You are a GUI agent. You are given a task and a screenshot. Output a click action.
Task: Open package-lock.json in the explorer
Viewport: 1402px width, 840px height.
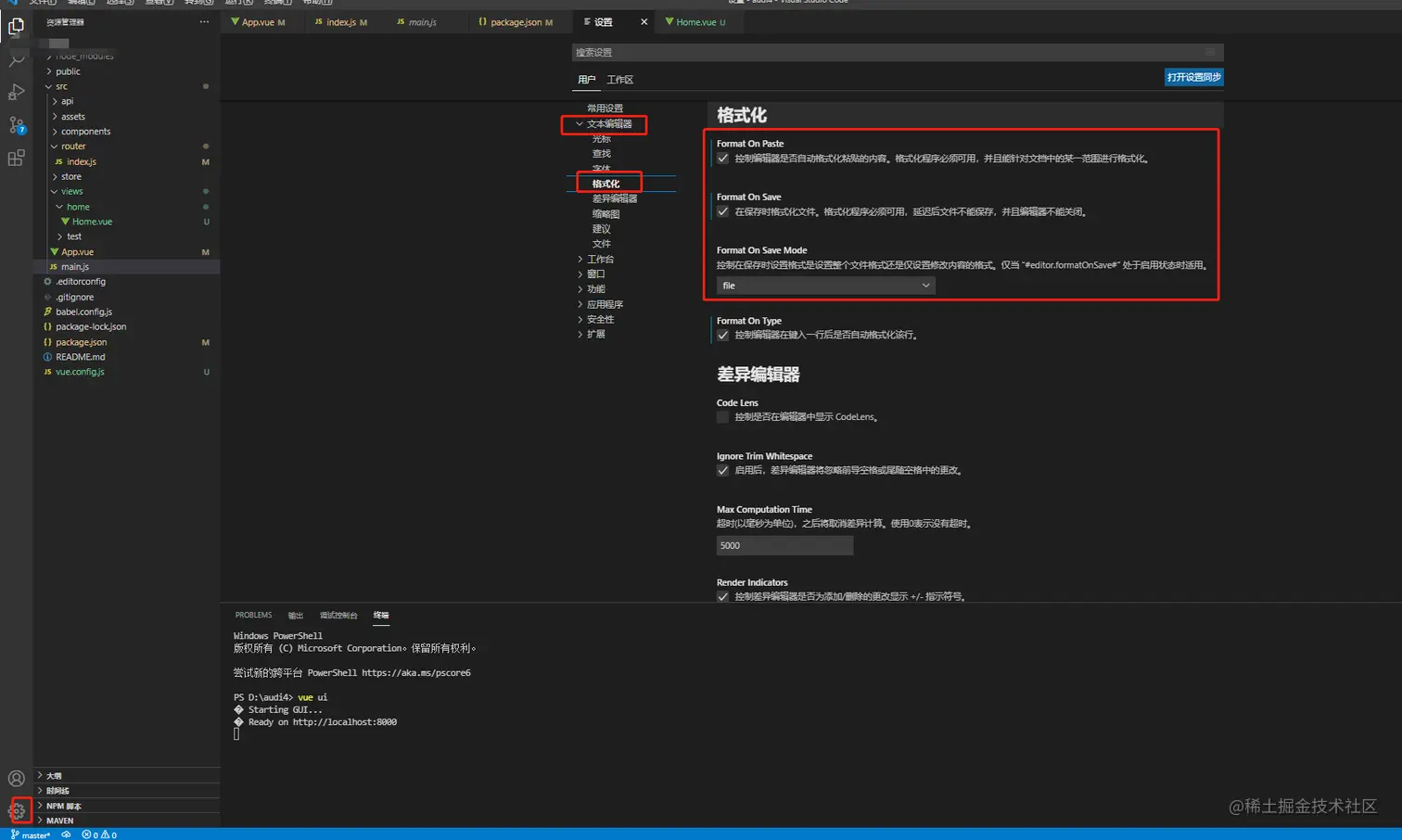click(90, 327)
